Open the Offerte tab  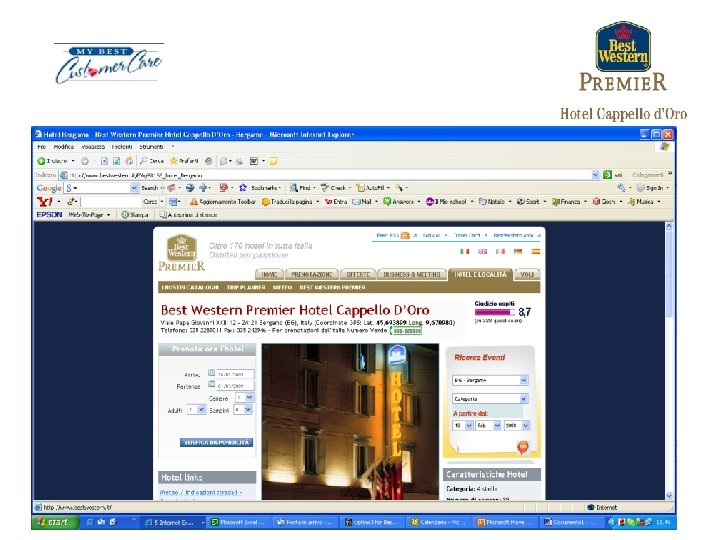(x=358, y=274)
